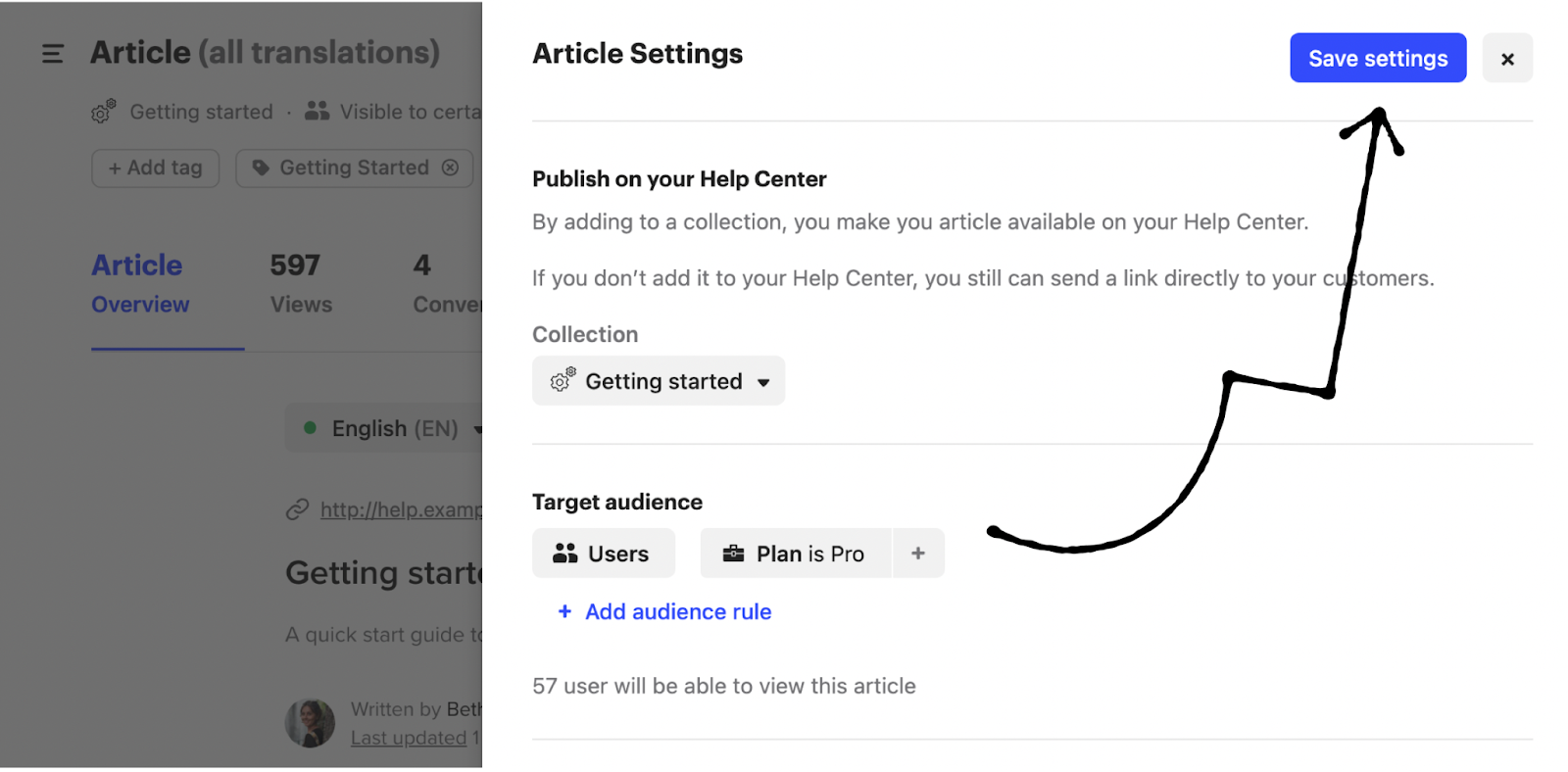The image size is (1568, 772).
Task: Click the plus icon beside Plan is Pro
Action: pyautogui.click(x=918, y=554)
